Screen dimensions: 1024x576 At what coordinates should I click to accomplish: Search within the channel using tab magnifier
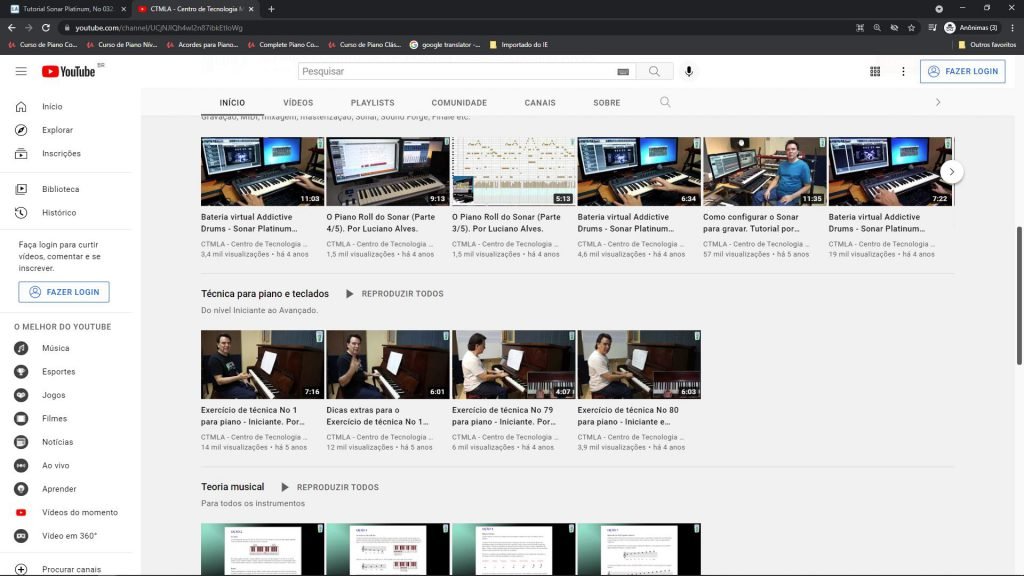tap(665, 102)
